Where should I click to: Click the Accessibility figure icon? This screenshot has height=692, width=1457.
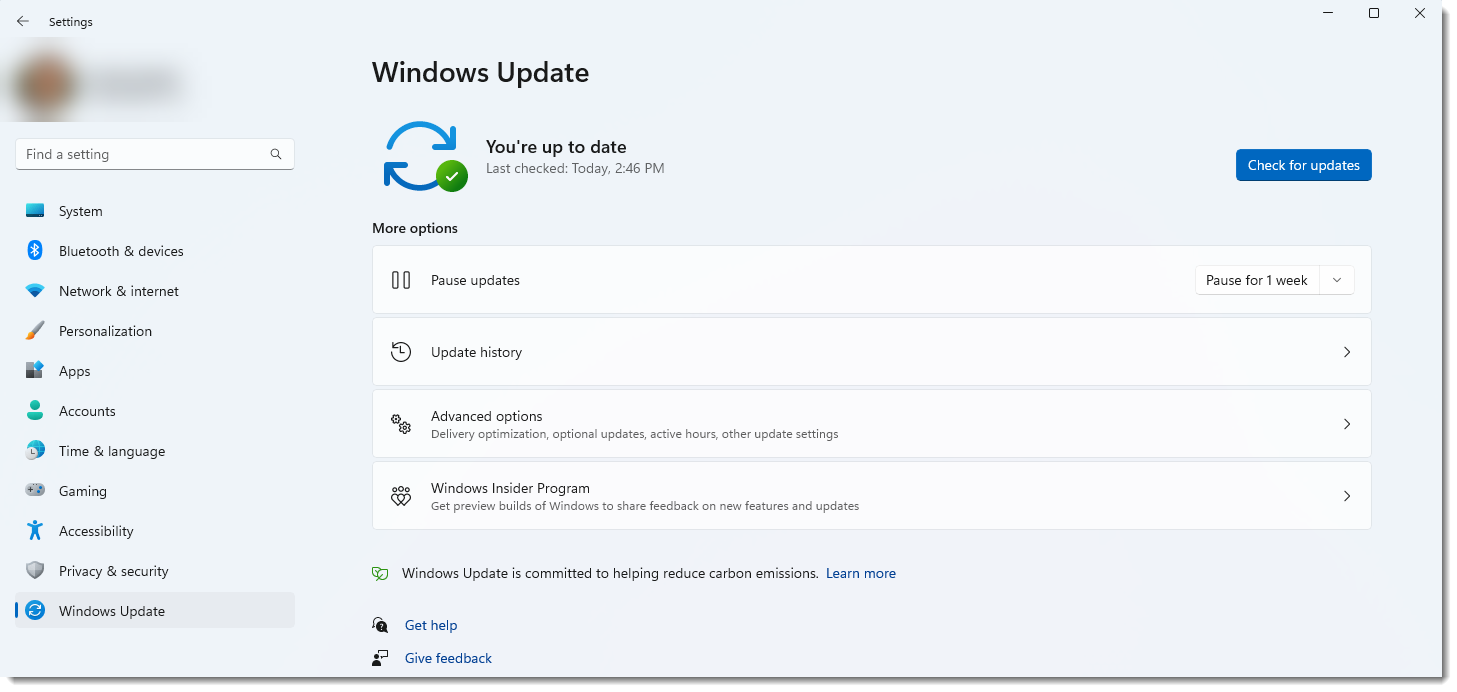pyautogui.click(x=35, y=531)
